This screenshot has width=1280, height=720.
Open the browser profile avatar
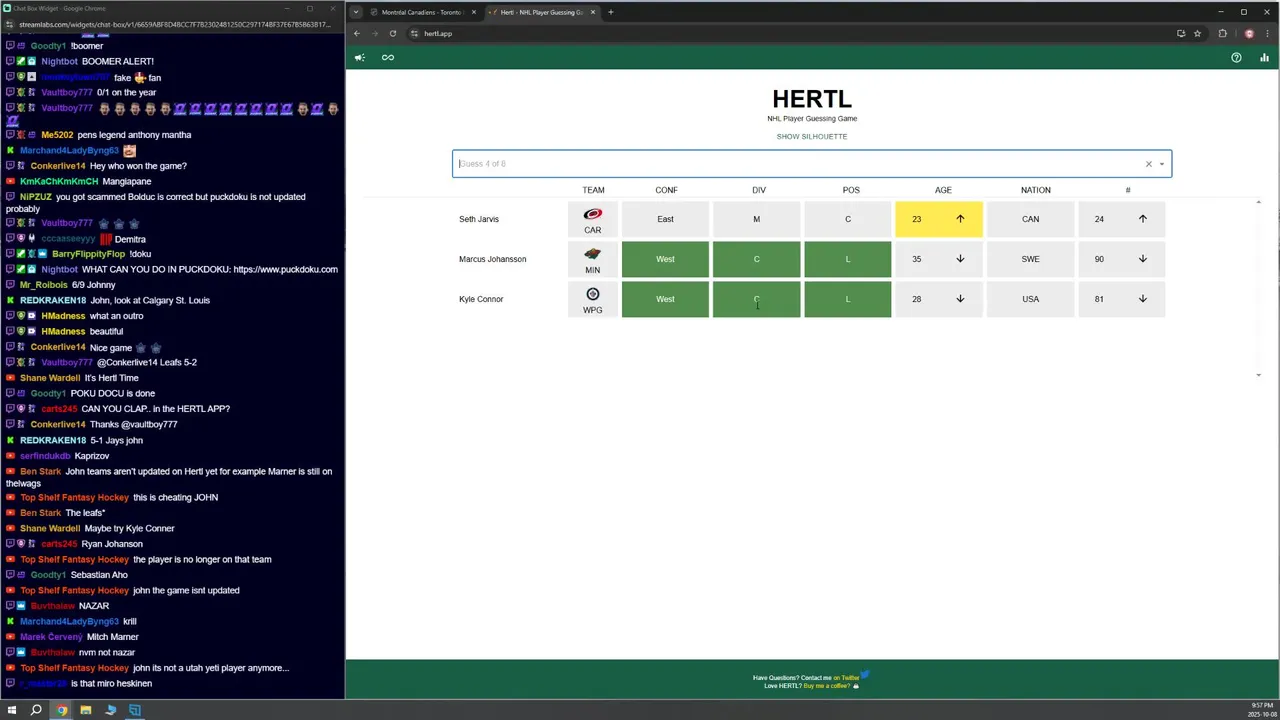[1249, 33]
